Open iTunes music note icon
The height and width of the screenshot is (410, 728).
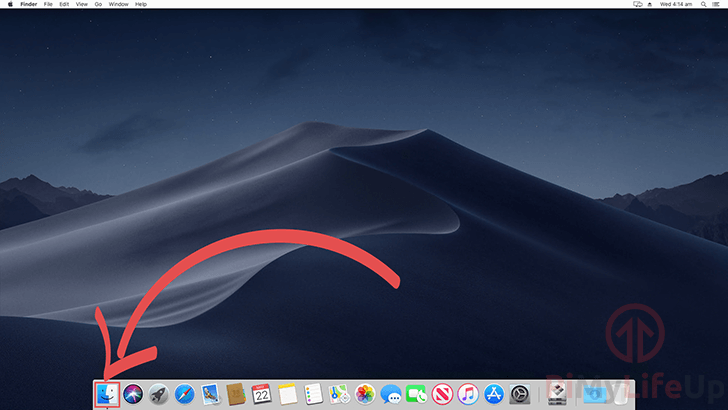coord(468,395)
